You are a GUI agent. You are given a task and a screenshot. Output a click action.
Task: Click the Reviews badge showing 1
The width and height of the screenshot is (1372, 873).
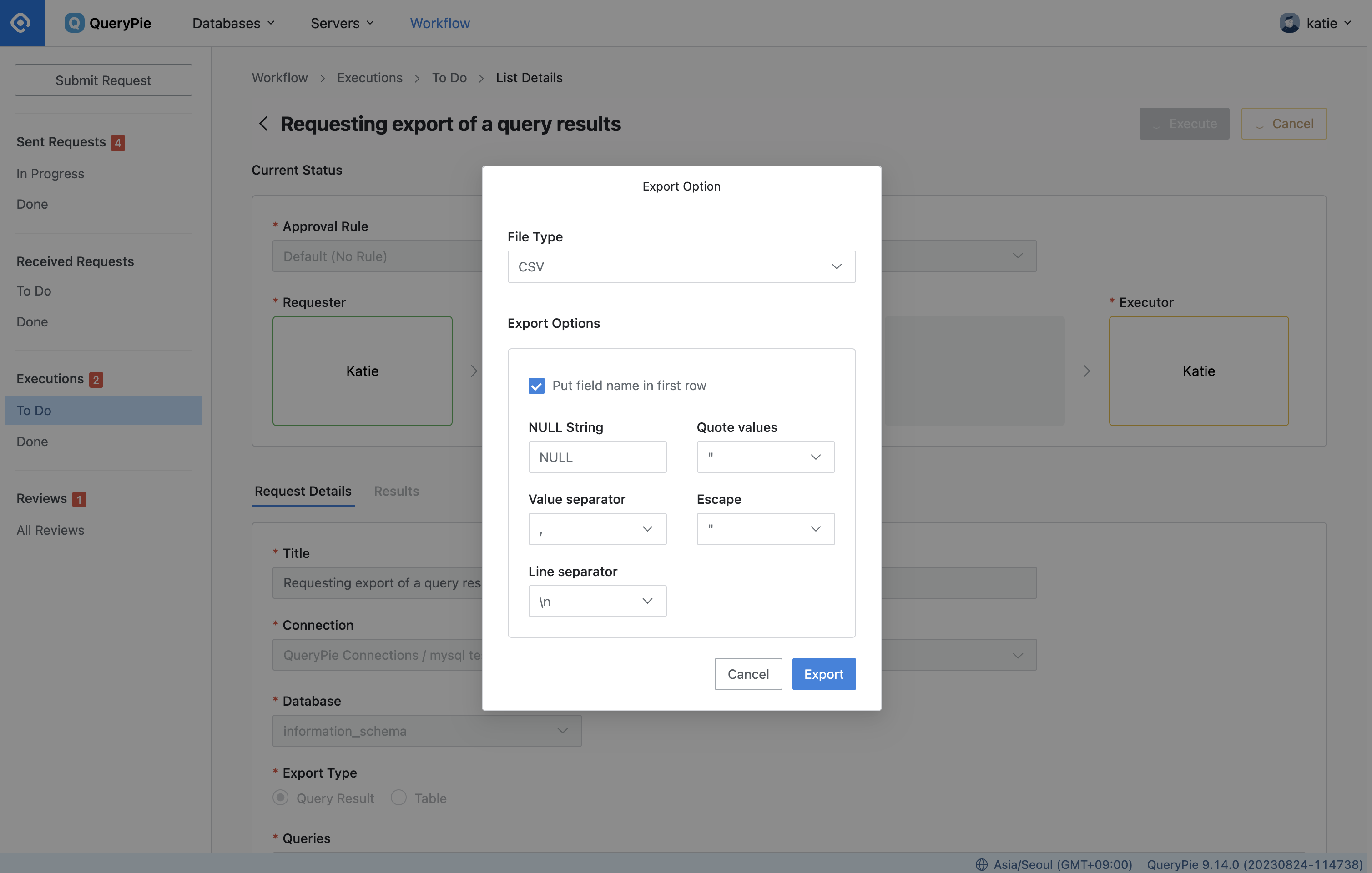tap(79, 499)
